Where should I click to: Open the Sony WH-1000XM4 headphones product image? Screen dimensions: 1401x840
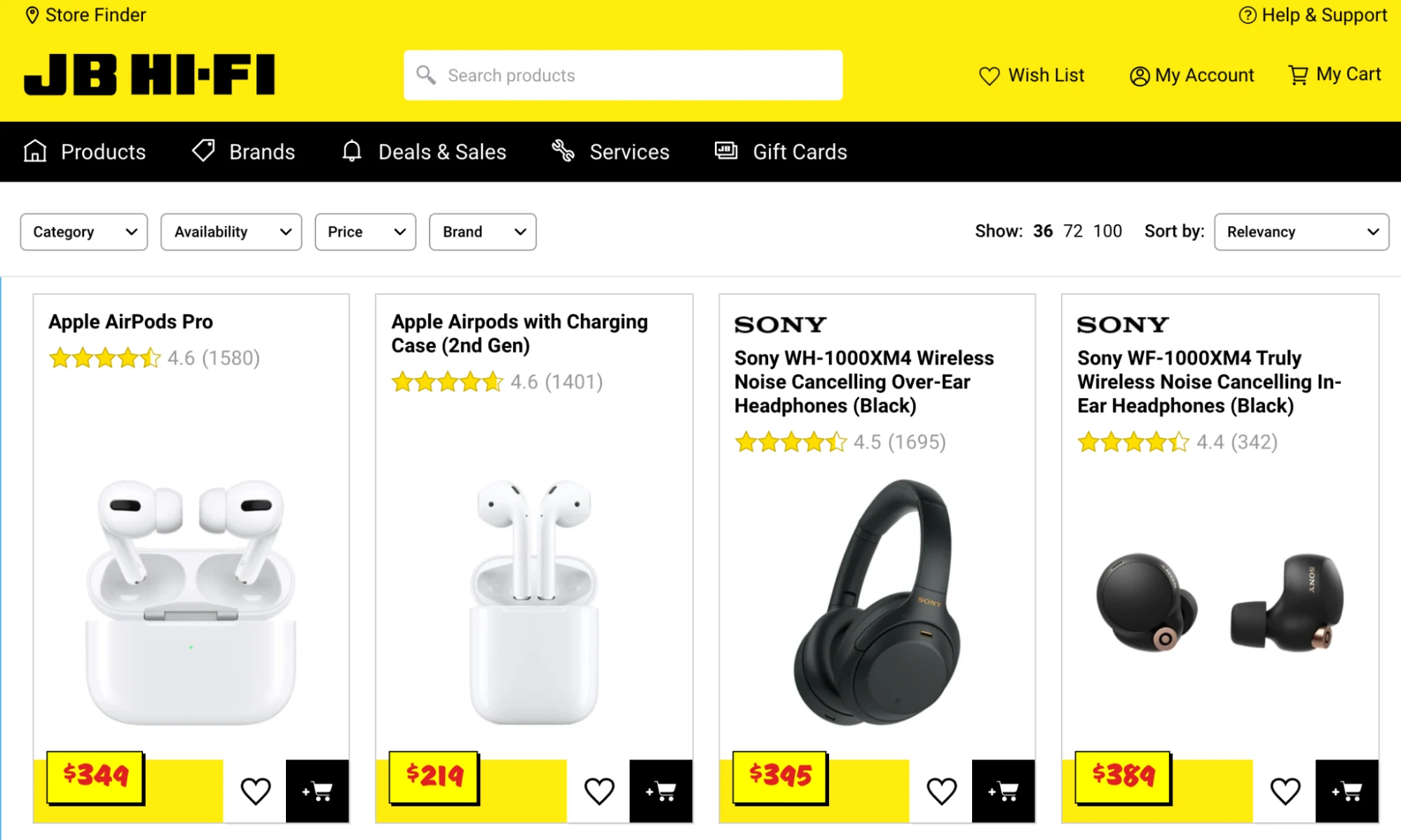point(877,601)
